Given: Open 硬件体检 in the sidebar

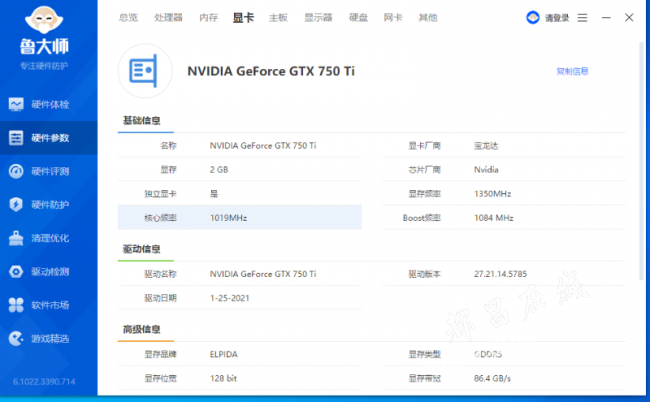Looking at the screenshot, I should coord(49,104).
